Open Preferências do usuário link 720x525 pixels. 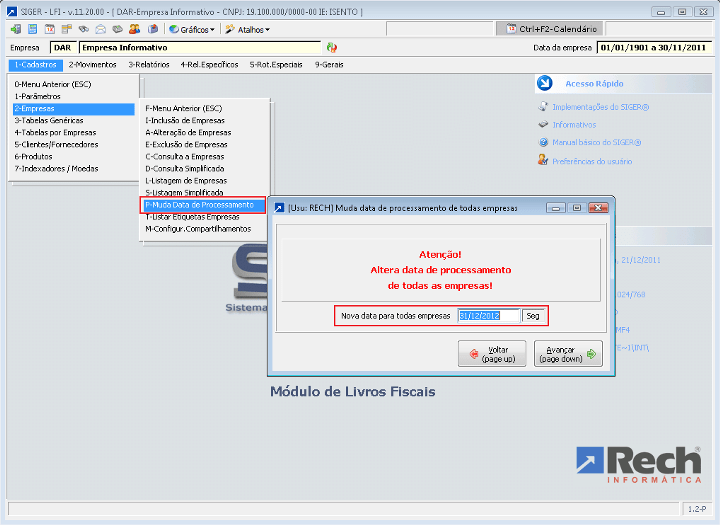pos(592,161)
